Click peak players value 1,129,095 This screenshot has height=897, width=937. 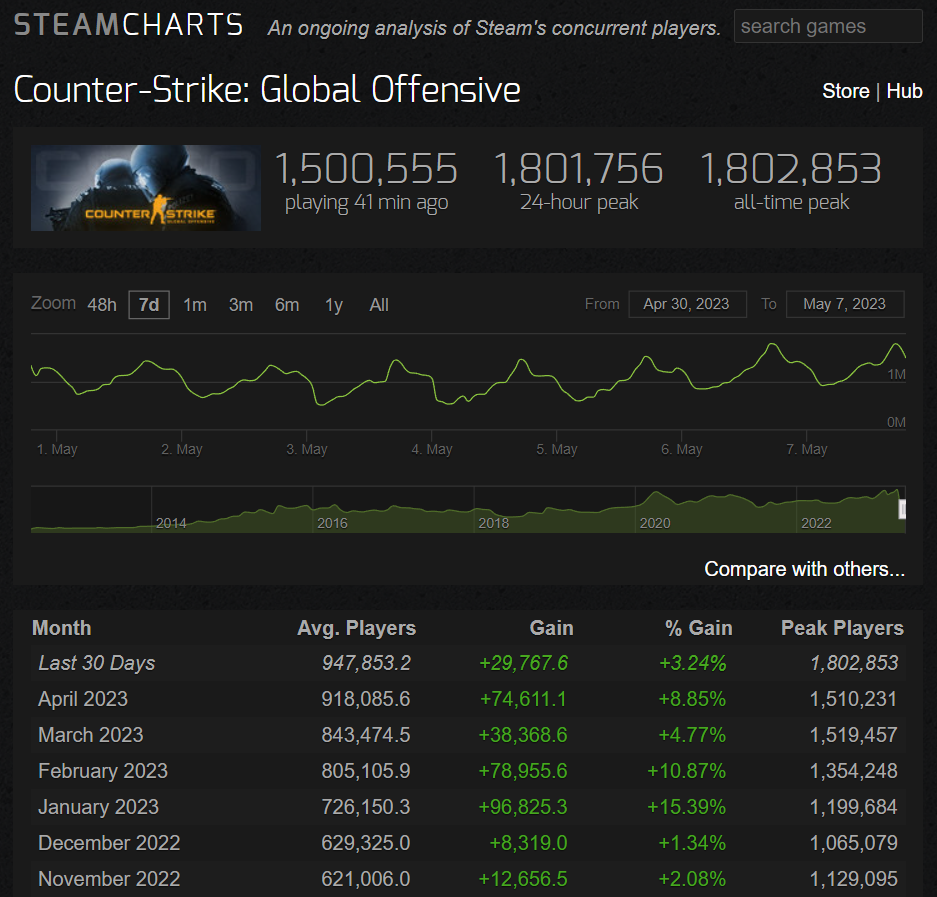point(853,878)
